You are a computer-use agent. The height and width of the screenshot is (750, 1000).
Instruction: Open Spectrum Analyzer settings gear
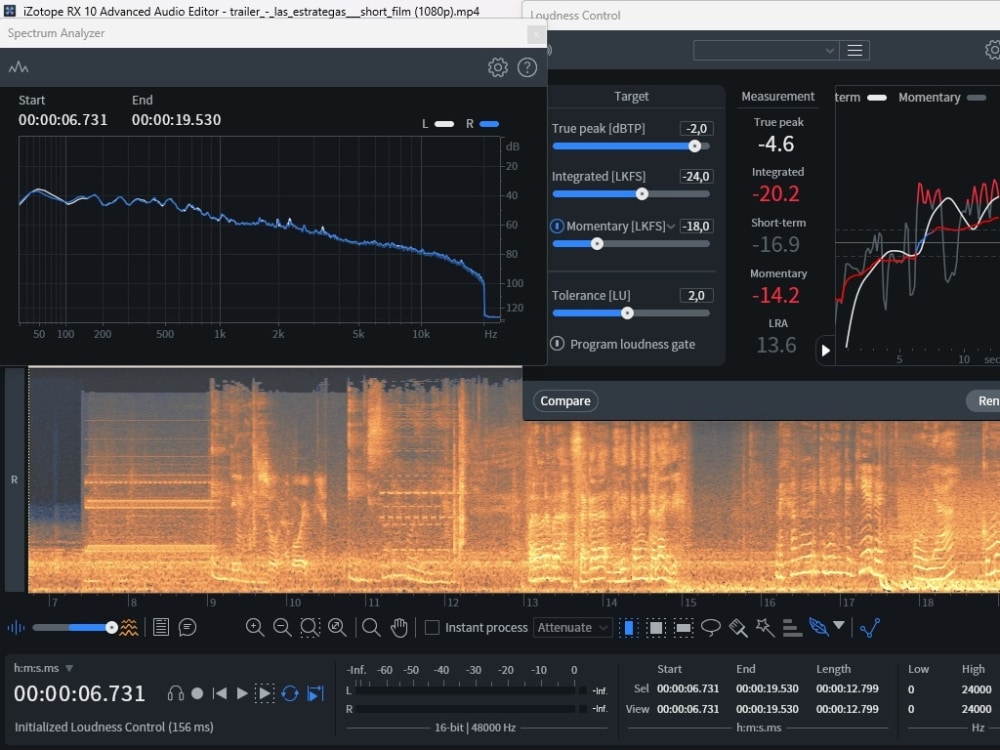pos(497,68)
